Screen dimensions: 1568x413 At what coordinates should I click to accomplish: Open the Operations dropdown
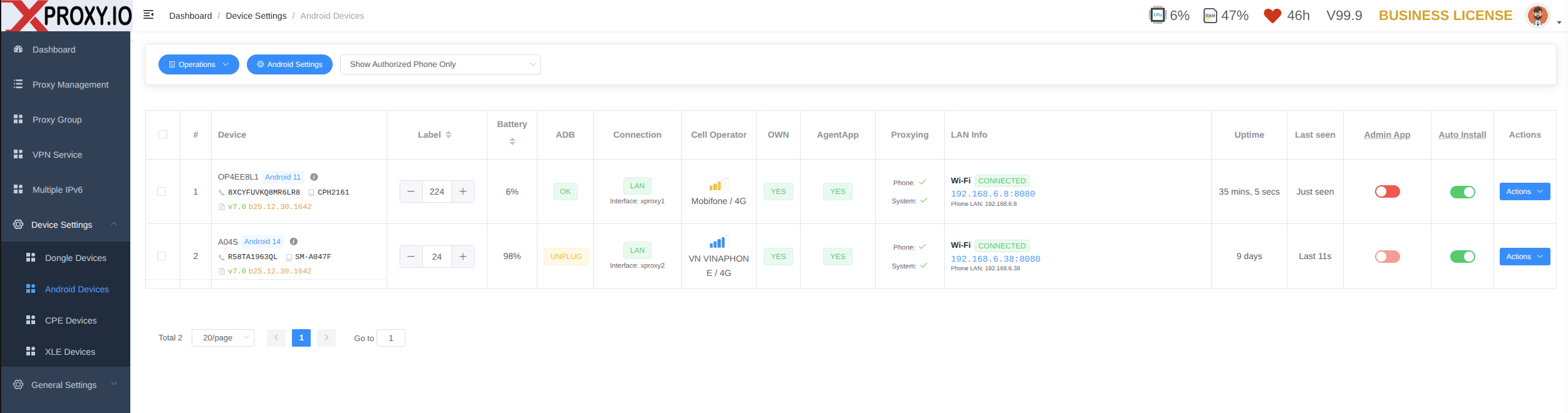tap(199, 64)
